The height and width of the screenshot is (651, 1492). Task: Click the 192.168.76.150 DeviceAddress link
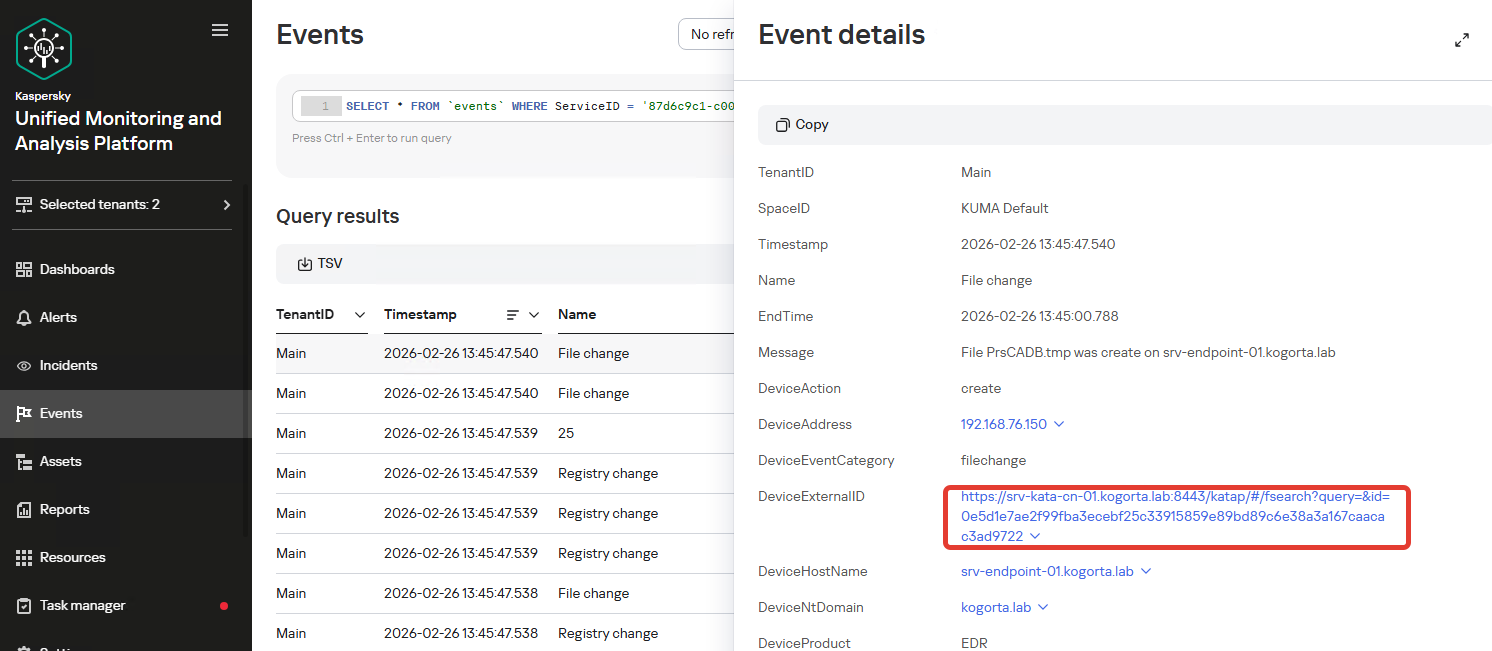click(x=1004, y=424)
